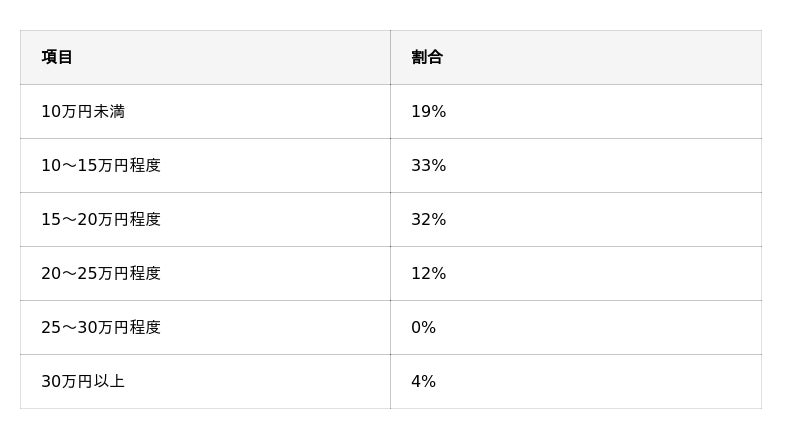
Task: Select the 20～25万円程度 cell
Action: pyautogui.click(x=205, y=274)
